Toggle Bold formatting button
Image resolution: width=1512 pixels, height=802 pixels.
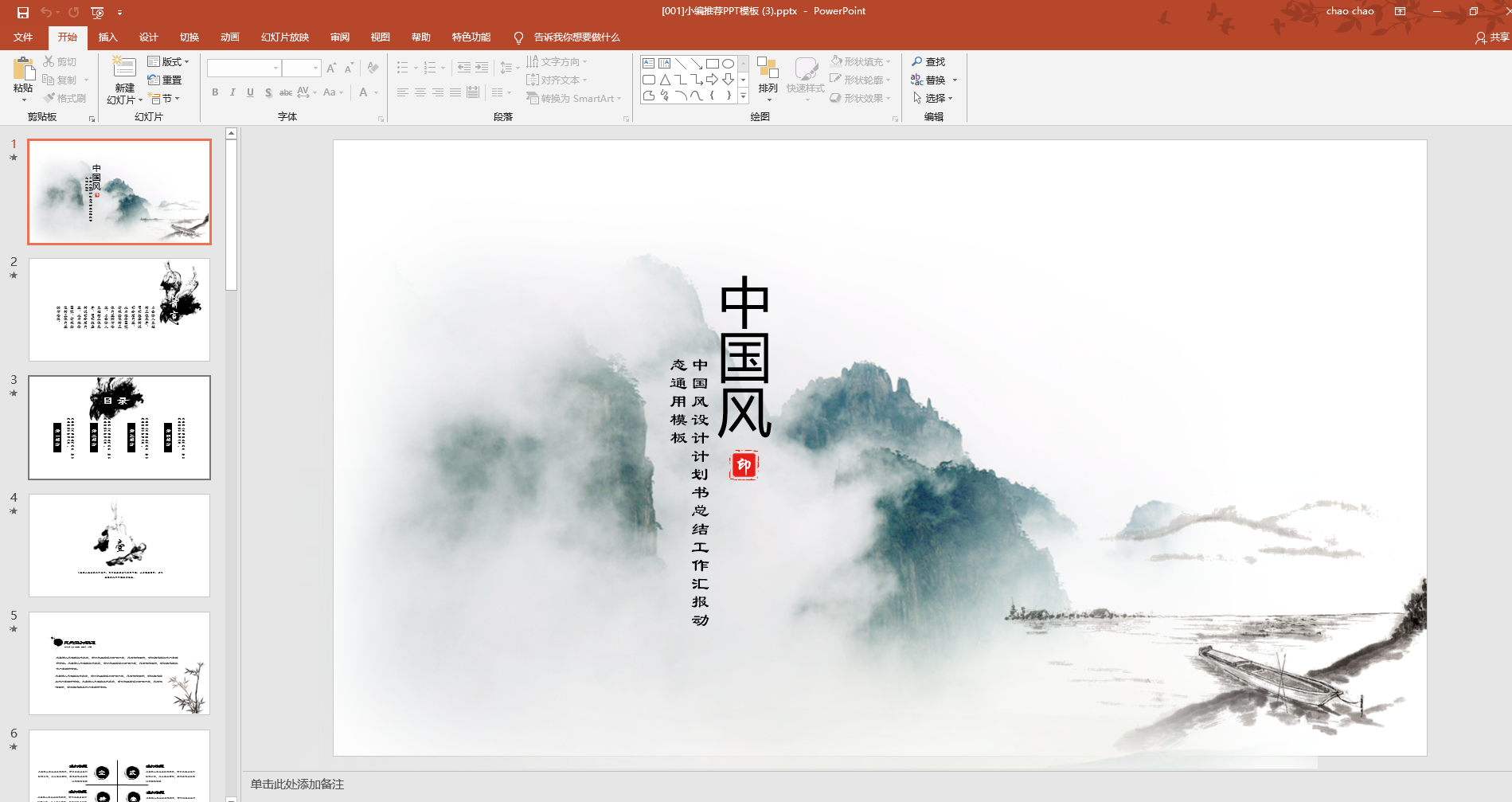pyautogui.click(x=215, y=92)
